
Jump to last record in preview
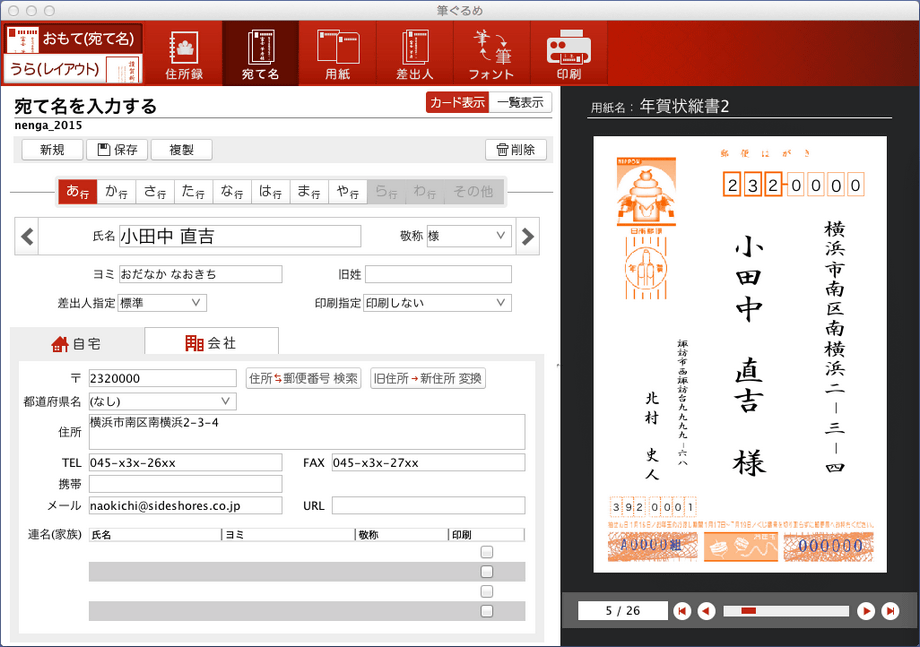890,611
